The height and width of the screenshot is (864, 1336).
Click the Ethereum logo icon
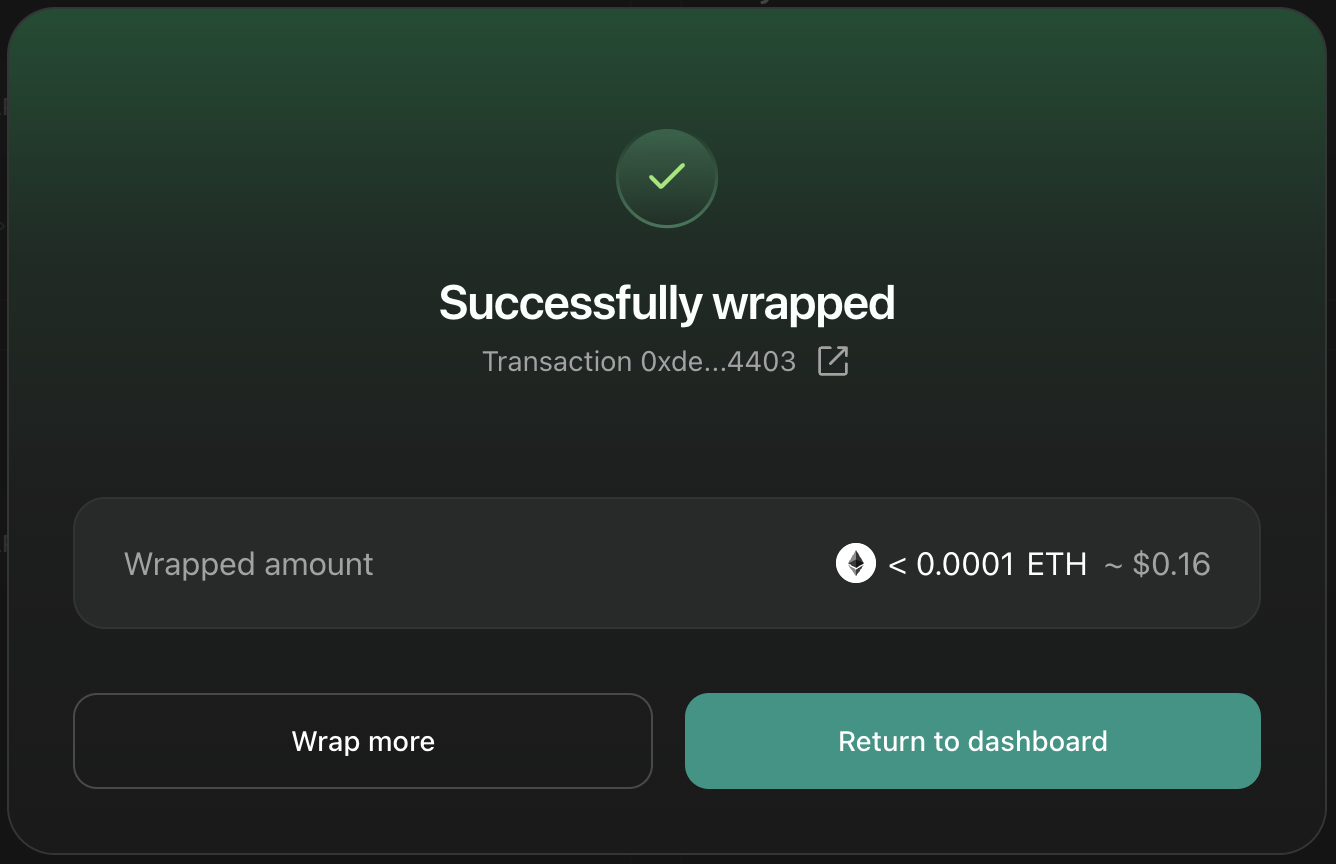pos(856,564)
